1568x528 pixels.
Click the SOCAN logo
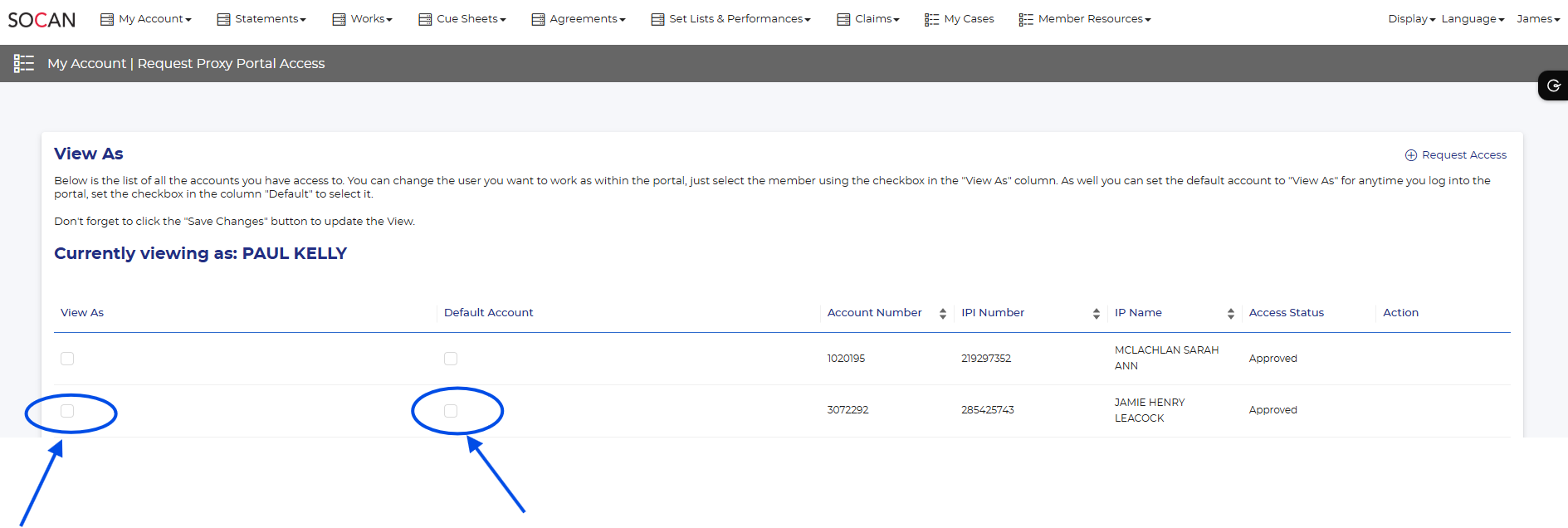(x=42, y=19)
